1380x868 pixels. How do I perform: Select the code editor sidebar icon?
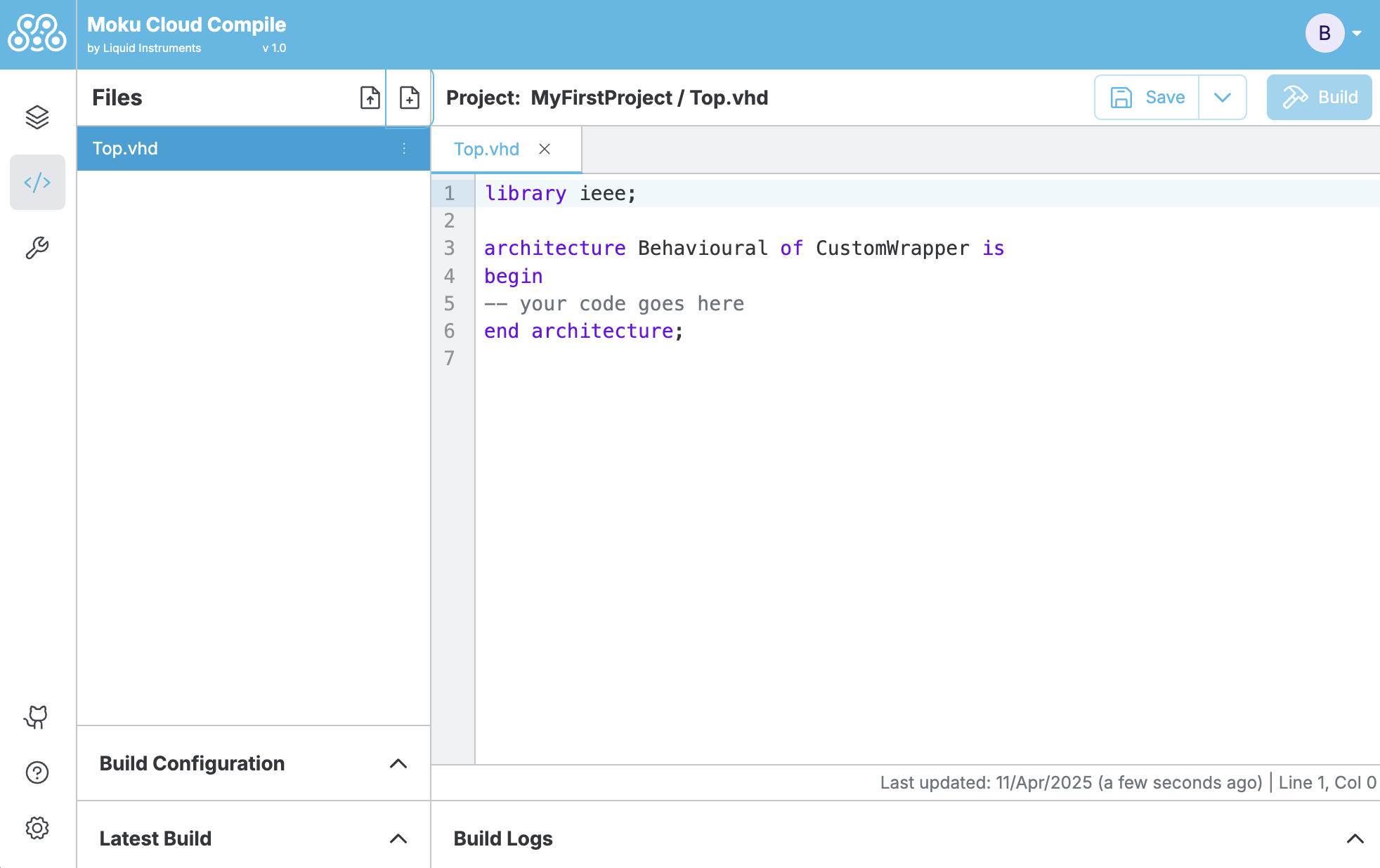(37, 183)
